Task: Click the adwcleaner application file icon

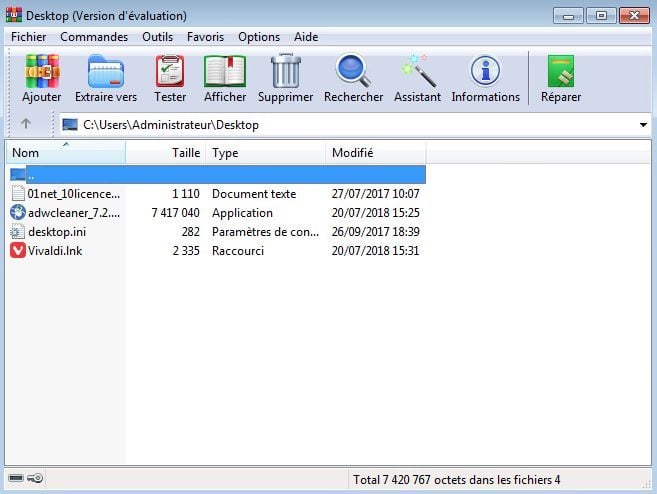Action: [x=18, y=212]
